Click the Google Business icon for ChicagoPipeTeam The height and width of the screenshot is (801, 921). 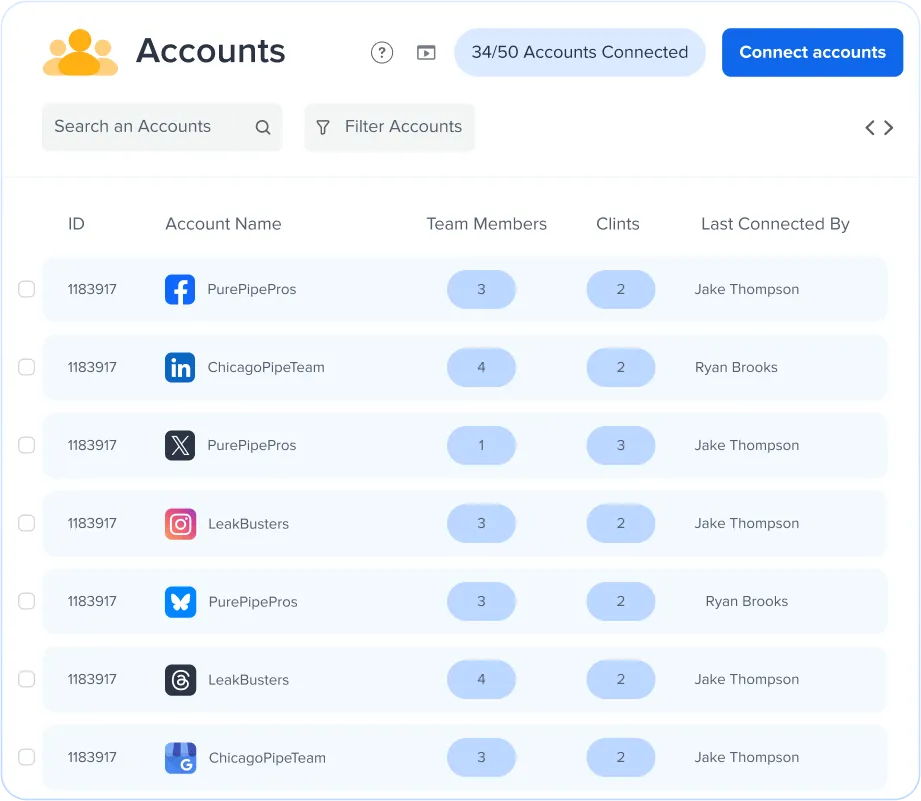180,757
